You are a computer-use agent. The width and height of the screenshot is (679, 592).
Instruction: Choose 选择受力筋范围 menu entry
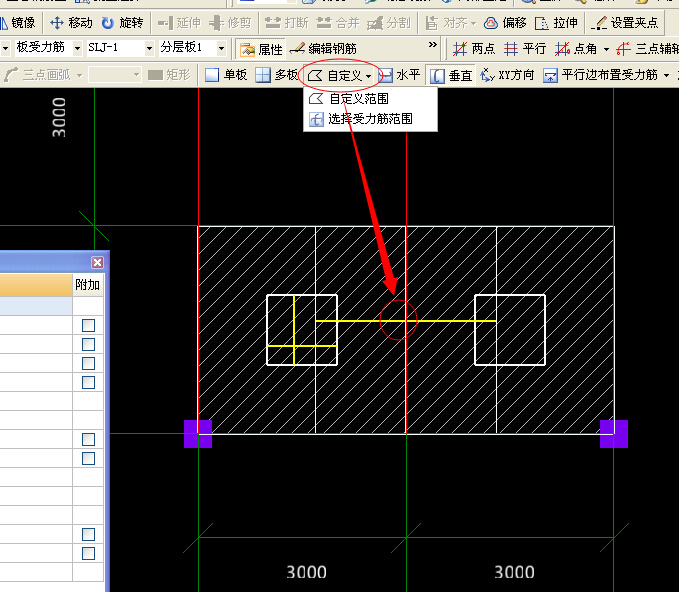370,119
